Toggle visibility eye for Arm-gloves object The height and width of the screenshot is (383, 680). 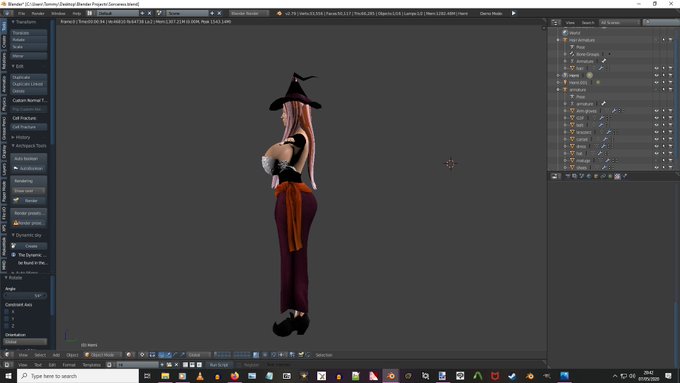pos(657,111)
